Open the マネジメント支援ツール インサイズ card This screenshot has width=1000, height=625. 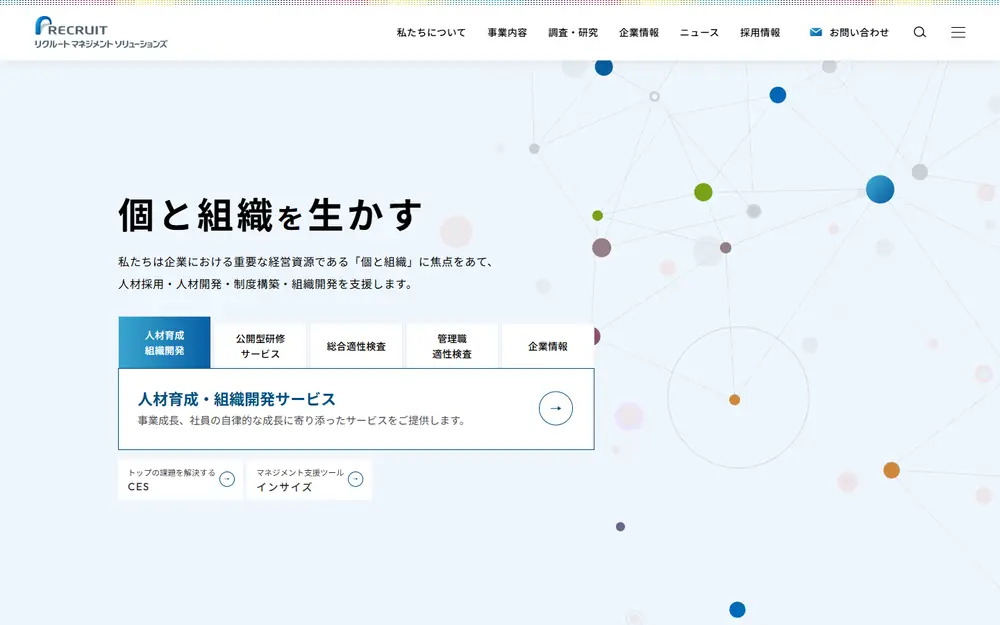[x=309, y=480]
